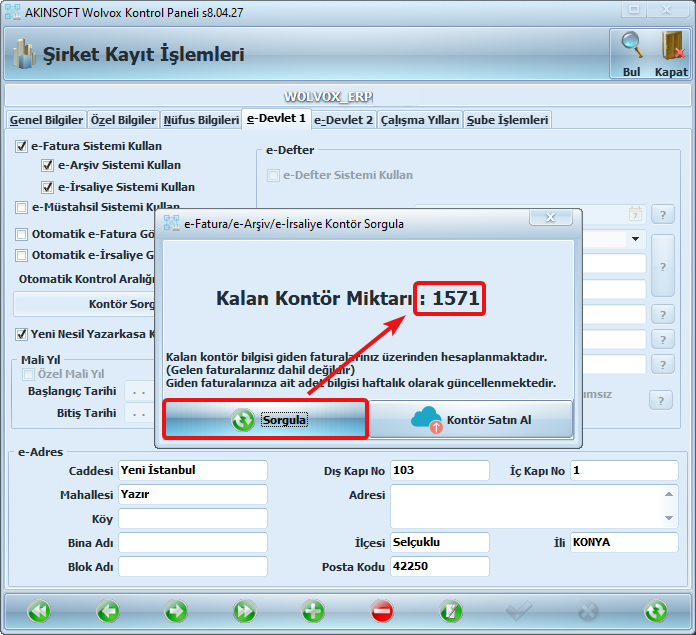This screenshot has height=635, width=696.
Task: Delete record with red minus icon
Action: [x=382, y=610]
